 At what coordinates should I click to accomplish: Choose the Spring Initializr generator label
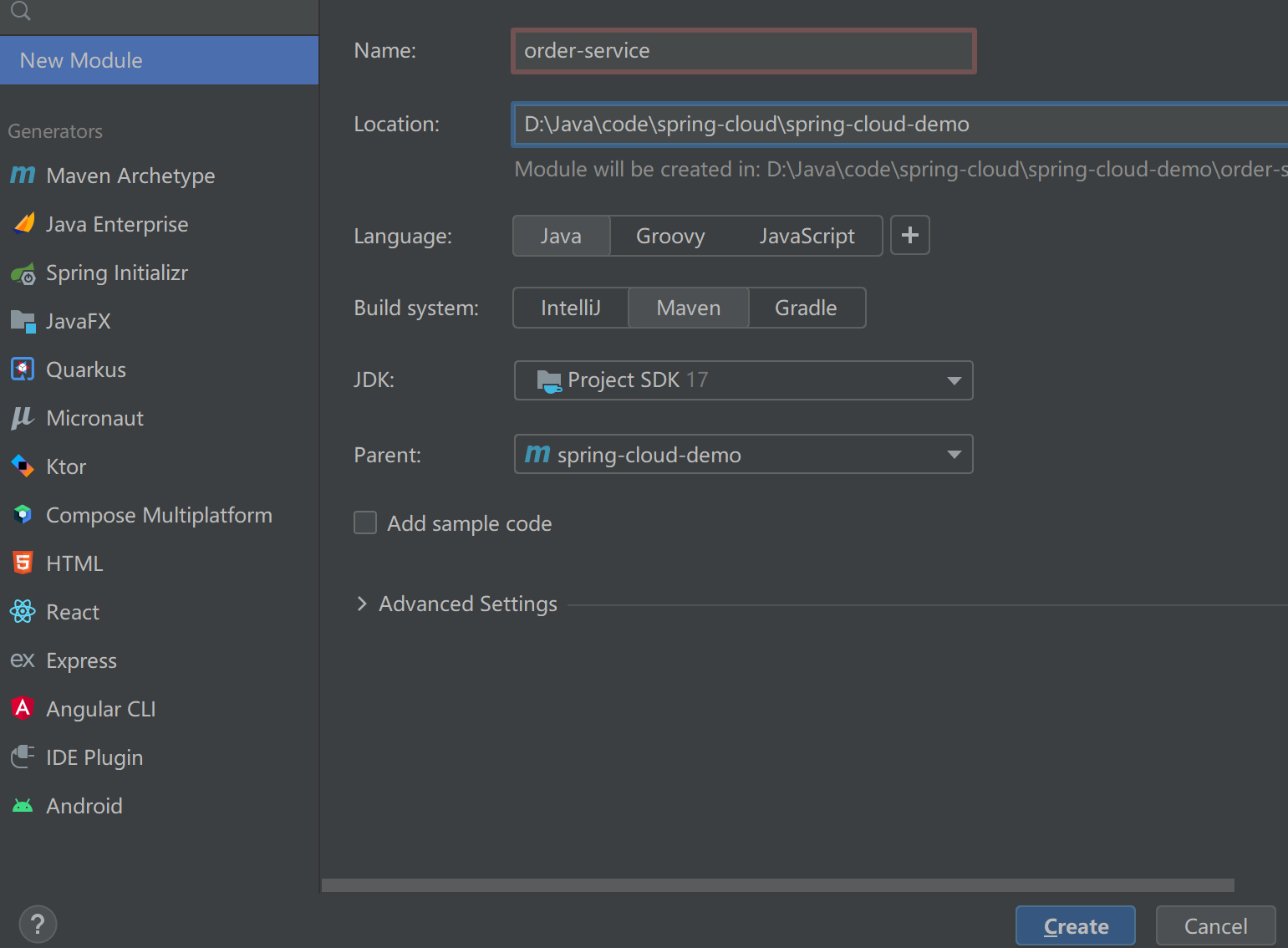(x=117, y=273)
